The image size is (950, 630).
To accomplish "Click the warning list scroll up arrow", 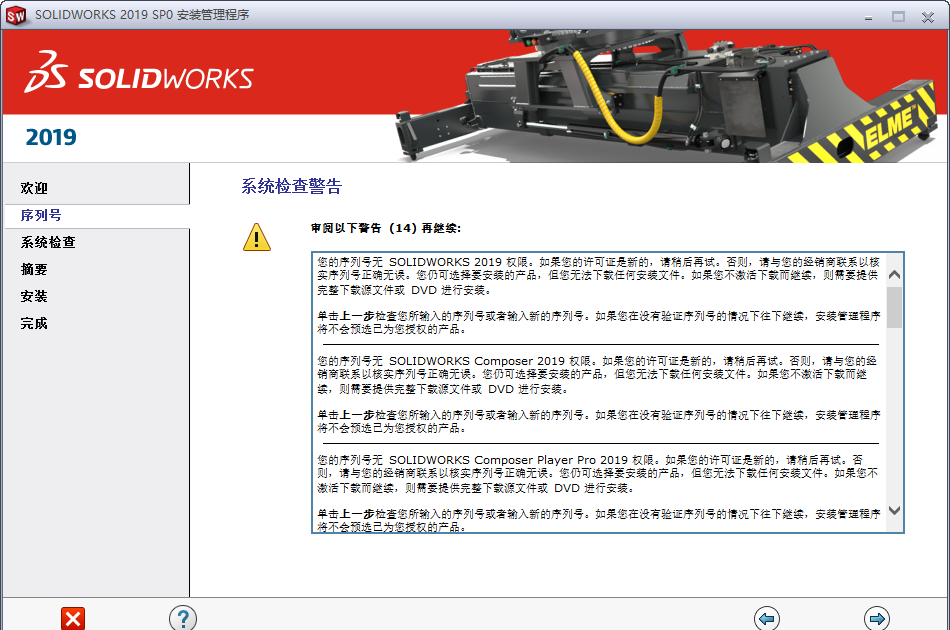I will [x=894, y=274].
